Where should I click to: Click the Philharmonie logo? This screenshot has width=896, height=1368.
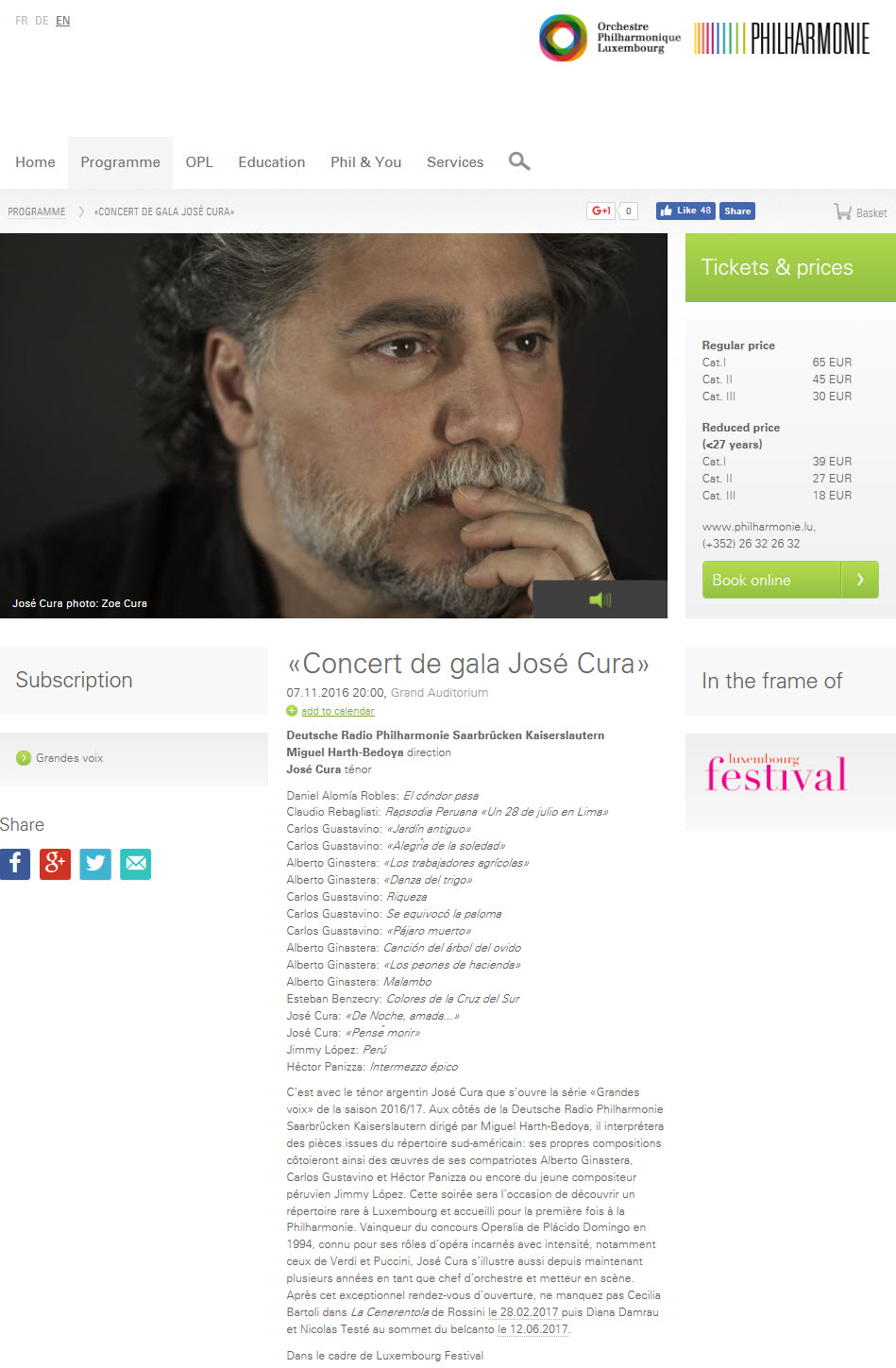(782, 38)
